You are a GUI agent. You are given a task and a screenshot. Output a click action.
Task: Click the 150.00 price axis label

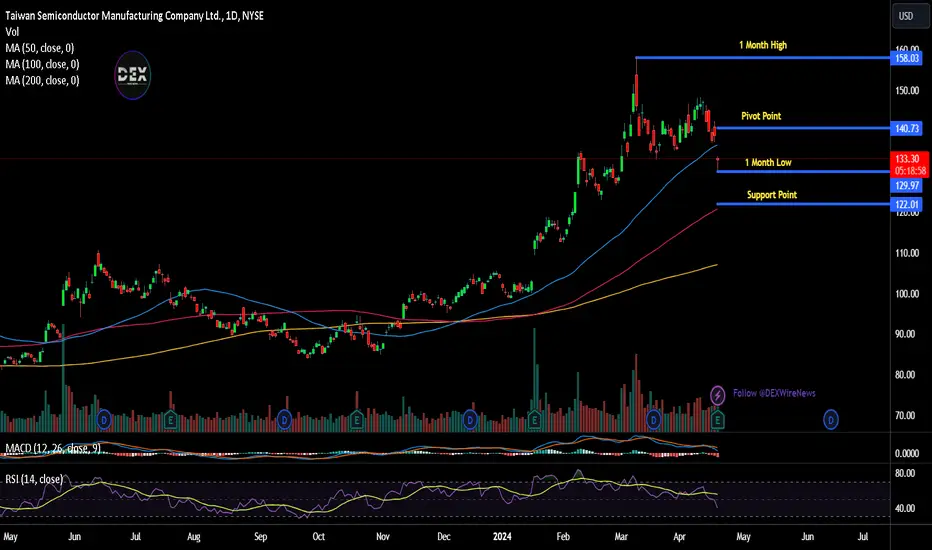[x=907, y=90]
